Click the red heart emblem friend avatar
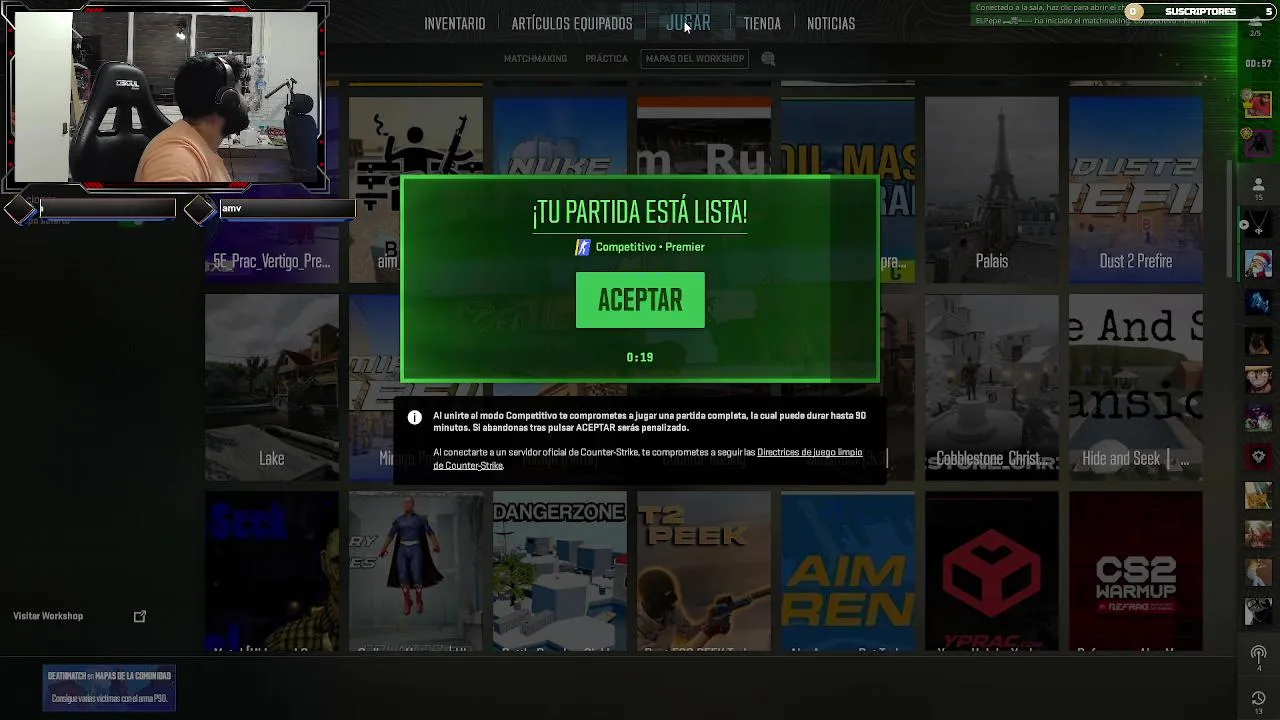The image size is (1280, 720). [1258, 457]
